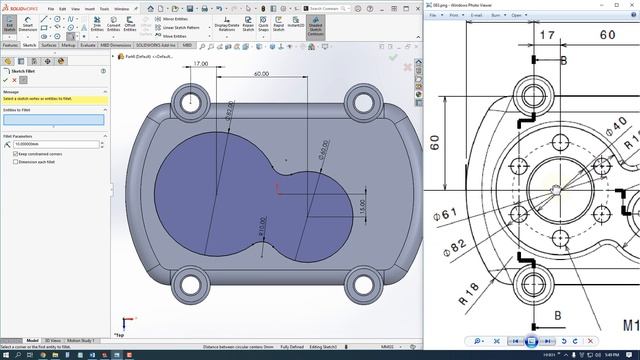Select the Sketch Text tool
This screenshot has width=640, height=360.
[x=84, y=28]
